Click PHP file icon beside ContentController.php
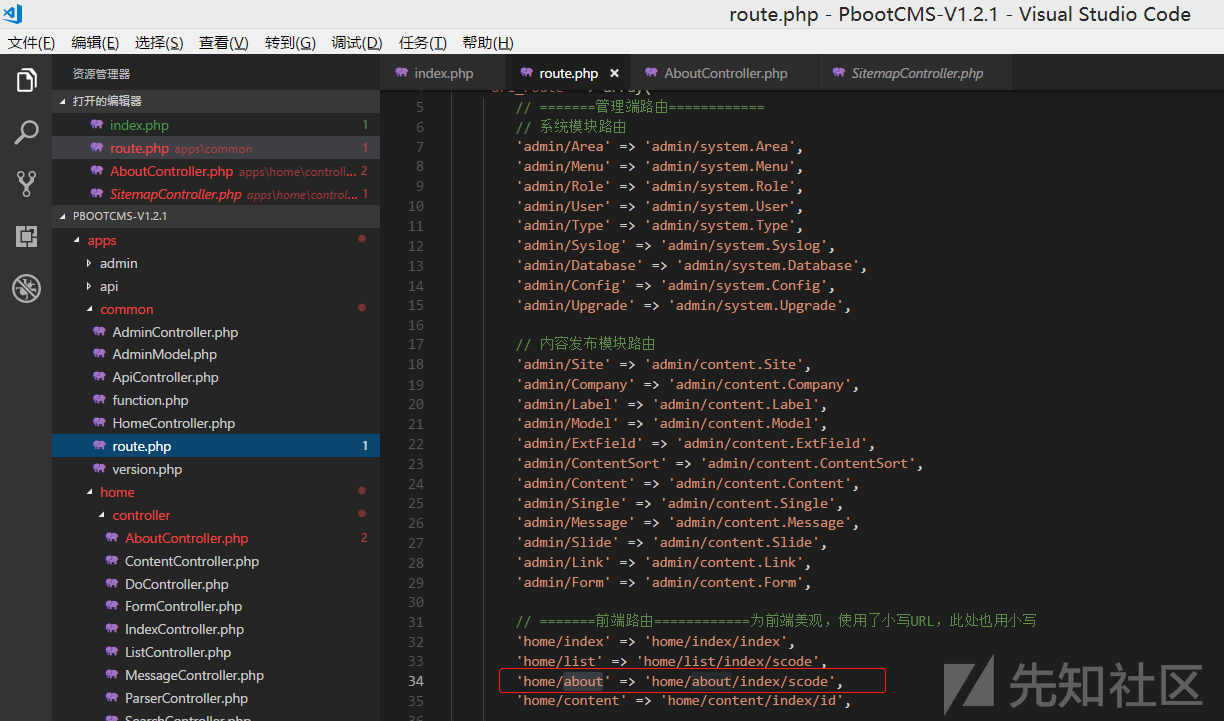This screenshot has height=721, width=1224. (112, 561)
